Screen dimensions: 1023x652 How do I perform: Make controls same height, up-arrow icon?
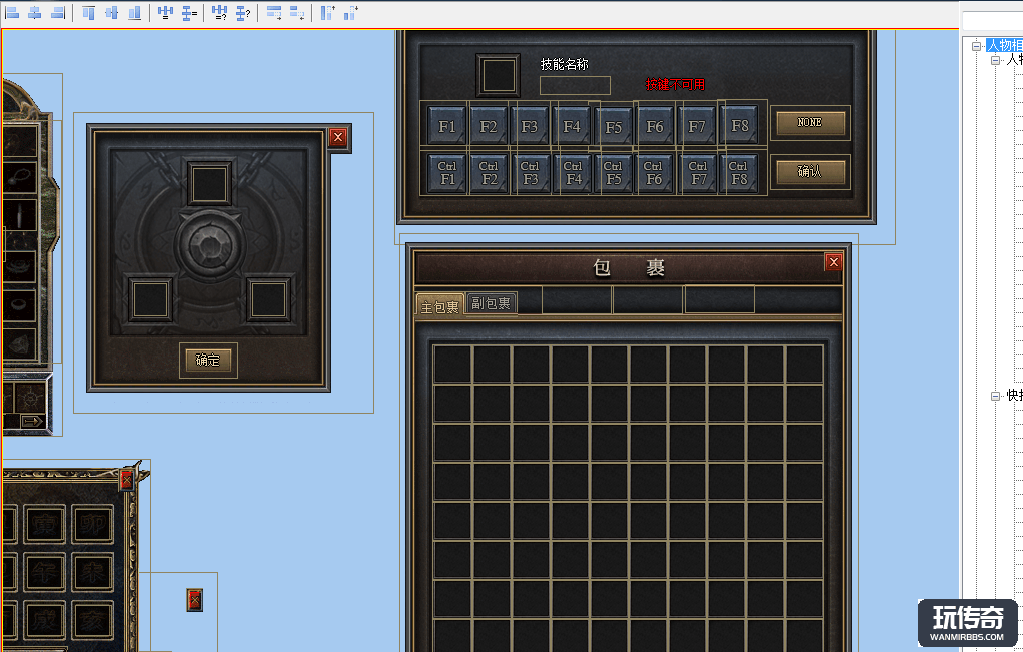pos(328,12)
